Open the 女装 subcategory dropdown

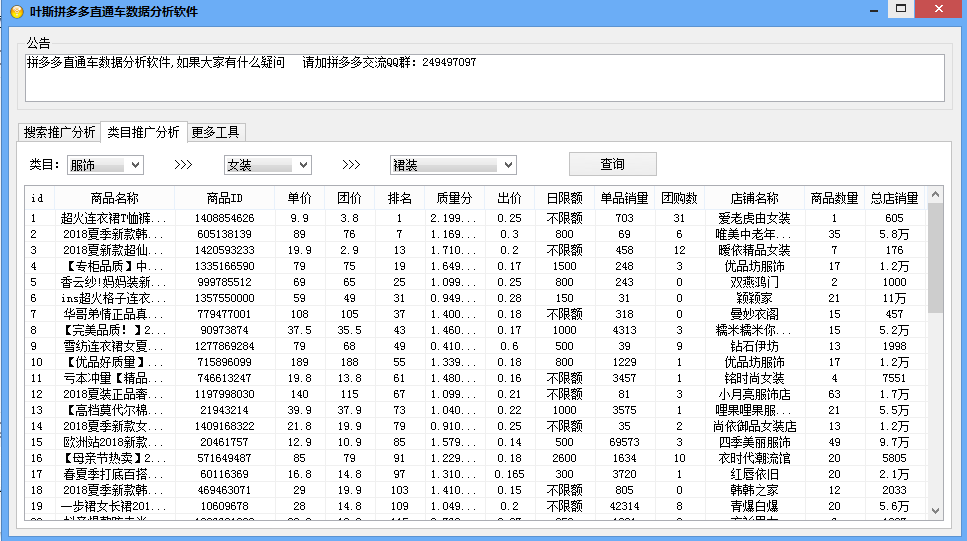coord(267,165)
